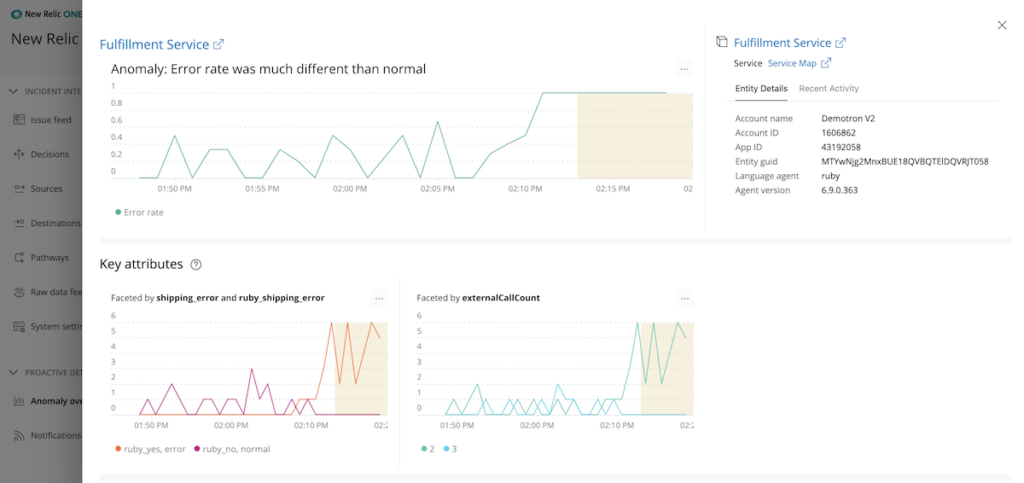This screenshot has width=1024, height=483.
Task: Click the Demotron V2 account name value
Action: coord(848,119)
